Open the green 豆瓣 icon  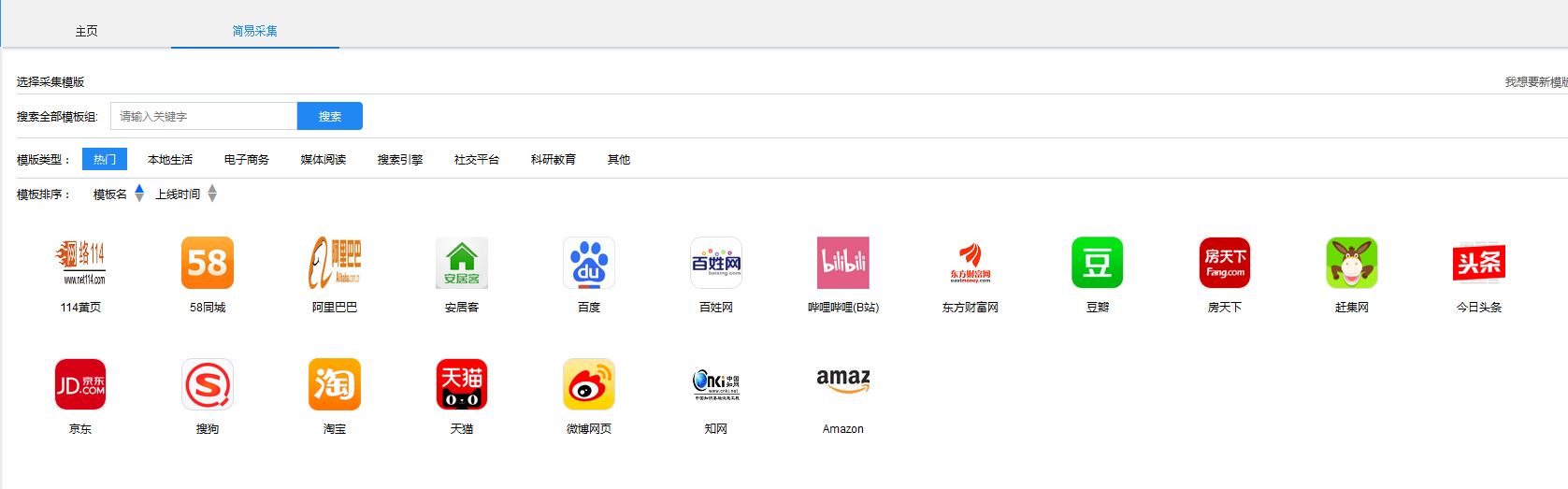click(1098, 263)
